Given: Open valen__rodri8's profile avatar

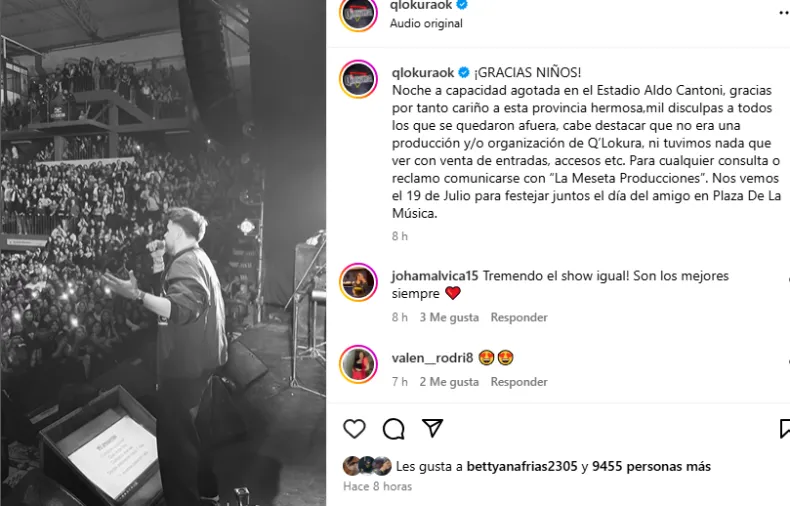Looking at the screenshot, I should [358, 364].
